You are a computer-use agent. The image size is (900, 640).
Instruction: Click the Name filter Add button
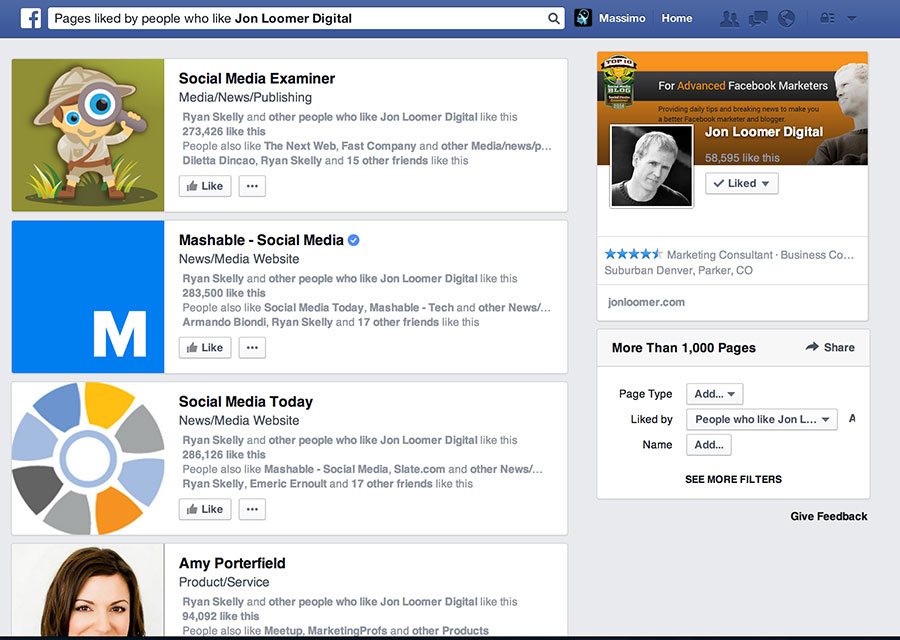709,444
